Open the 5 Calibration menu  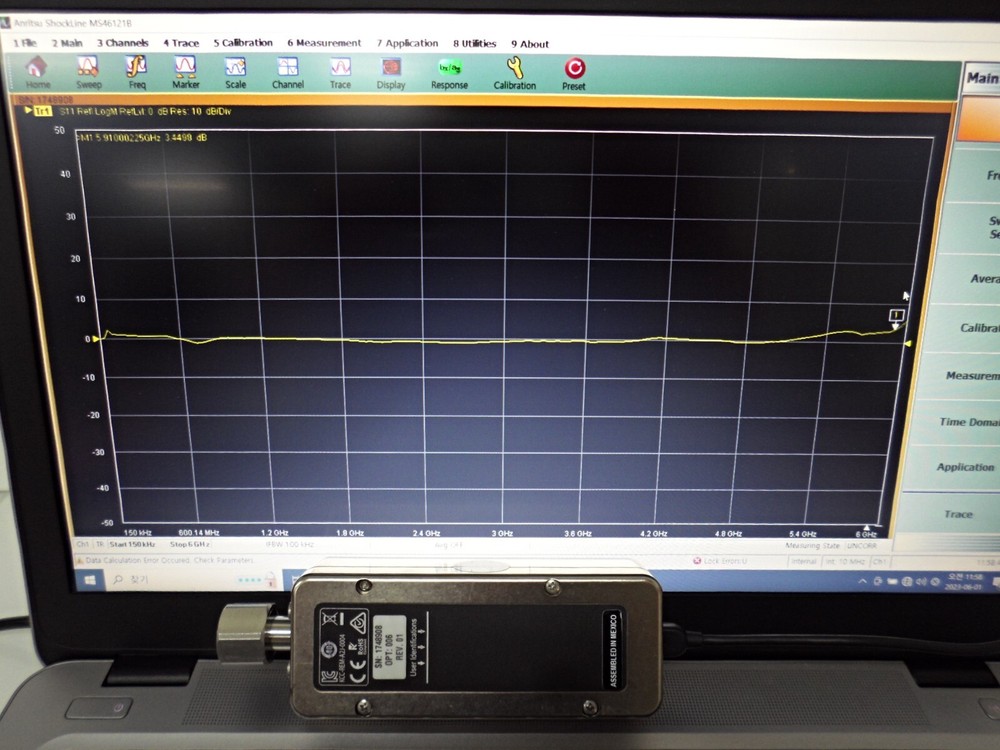[244, 43]
